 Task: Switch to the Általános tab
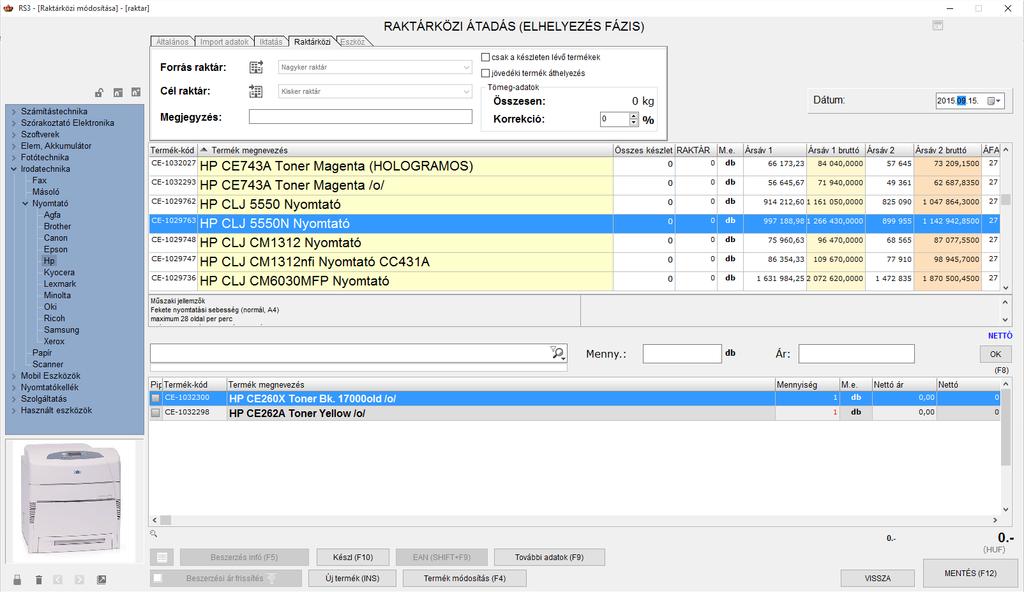coord(172,42)
